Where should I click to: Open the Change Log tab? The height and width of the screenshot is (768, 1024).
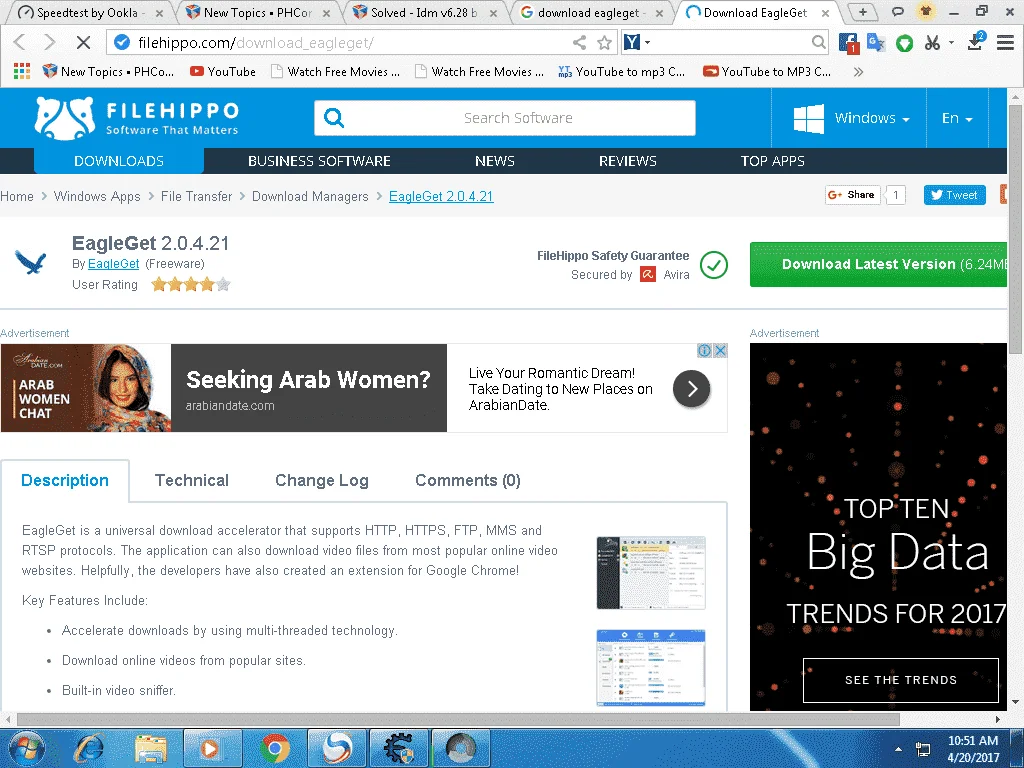tap(322, 481)
